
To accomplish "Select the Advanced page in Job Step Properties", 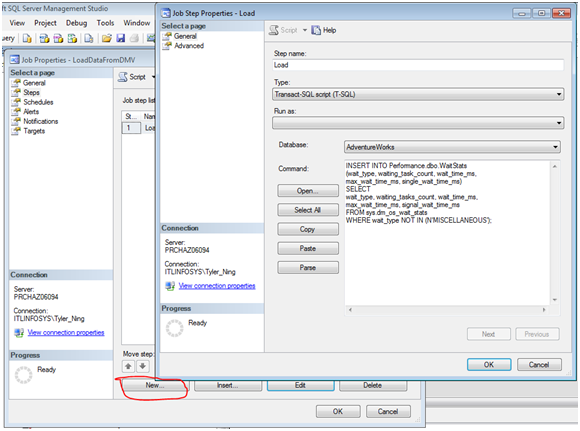I will (189, 46).
